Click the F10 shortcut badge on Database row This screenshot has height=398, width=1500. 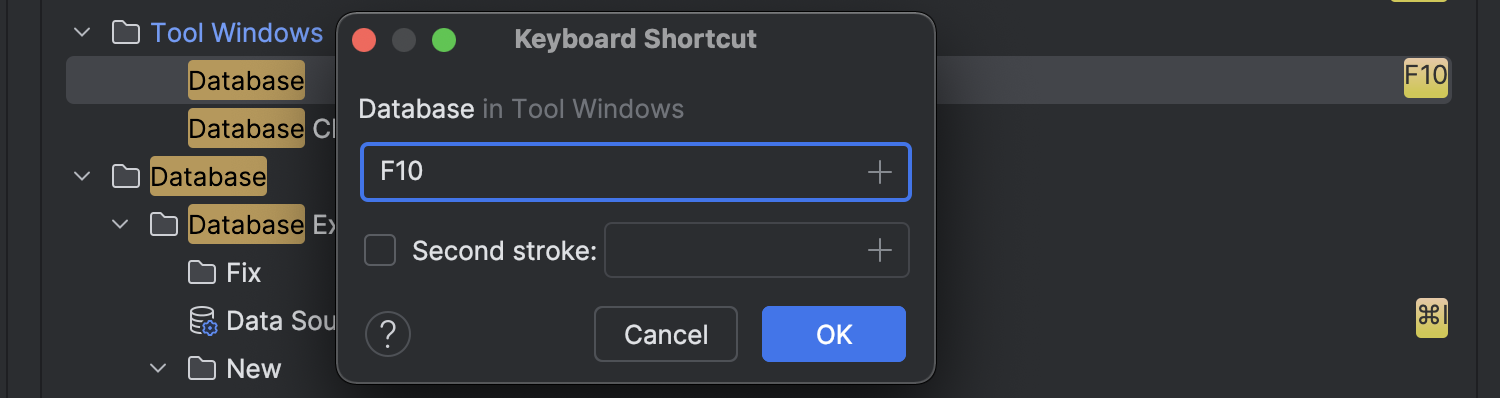click(1426, 76)
